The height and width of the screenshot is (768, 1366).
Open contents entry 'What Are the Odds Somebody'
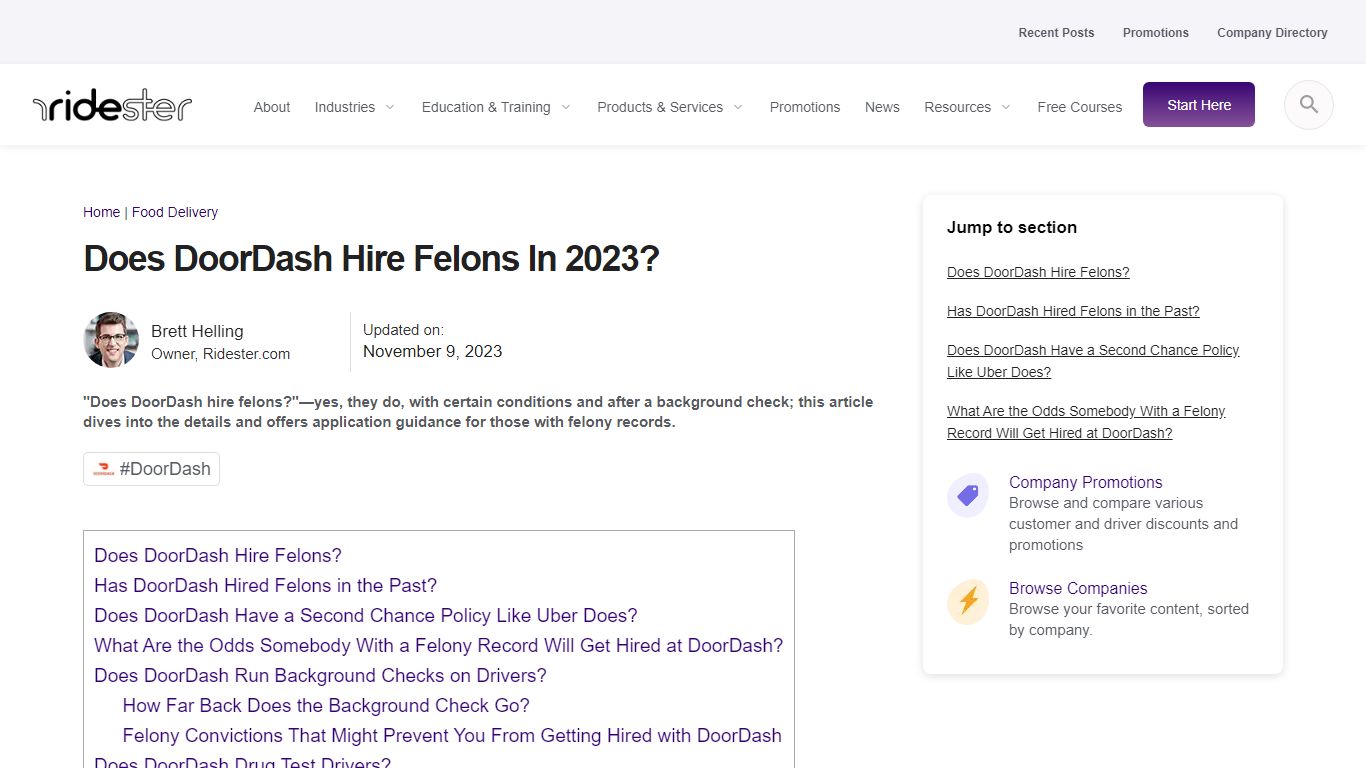438,645
